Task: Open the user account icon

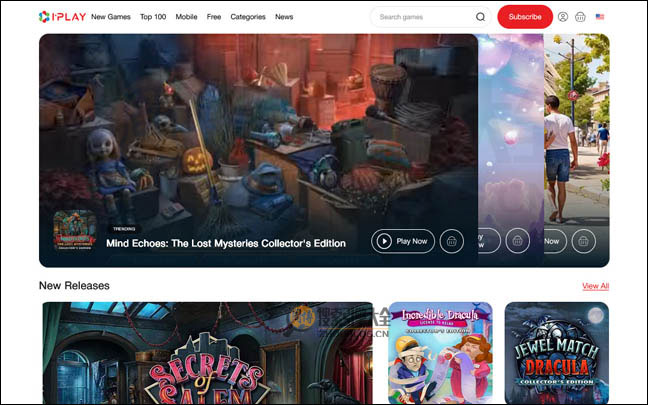Action: [x=563, y=17]
